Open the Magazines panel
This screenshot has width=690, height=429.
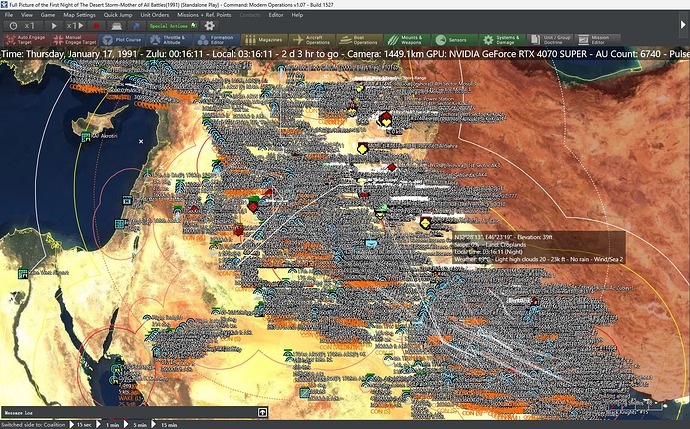(x=264, y=40)
